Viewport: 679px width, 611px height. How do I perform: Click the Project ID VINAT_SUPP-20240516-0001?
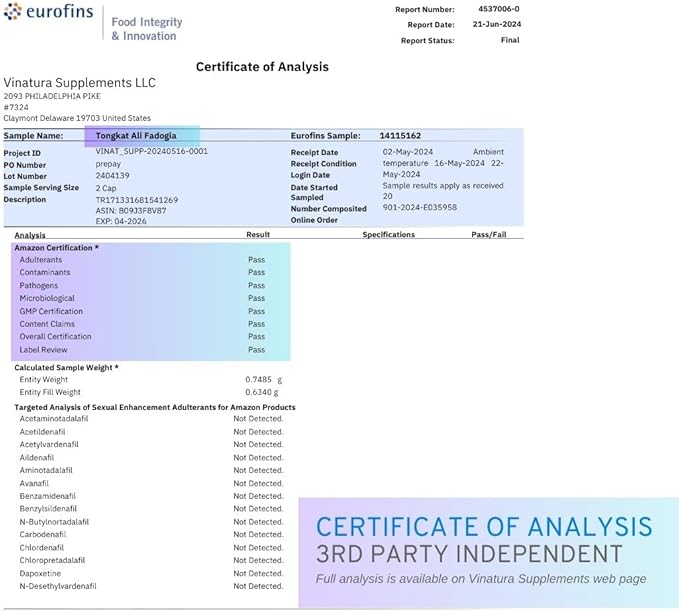click(x=151, y=152)
